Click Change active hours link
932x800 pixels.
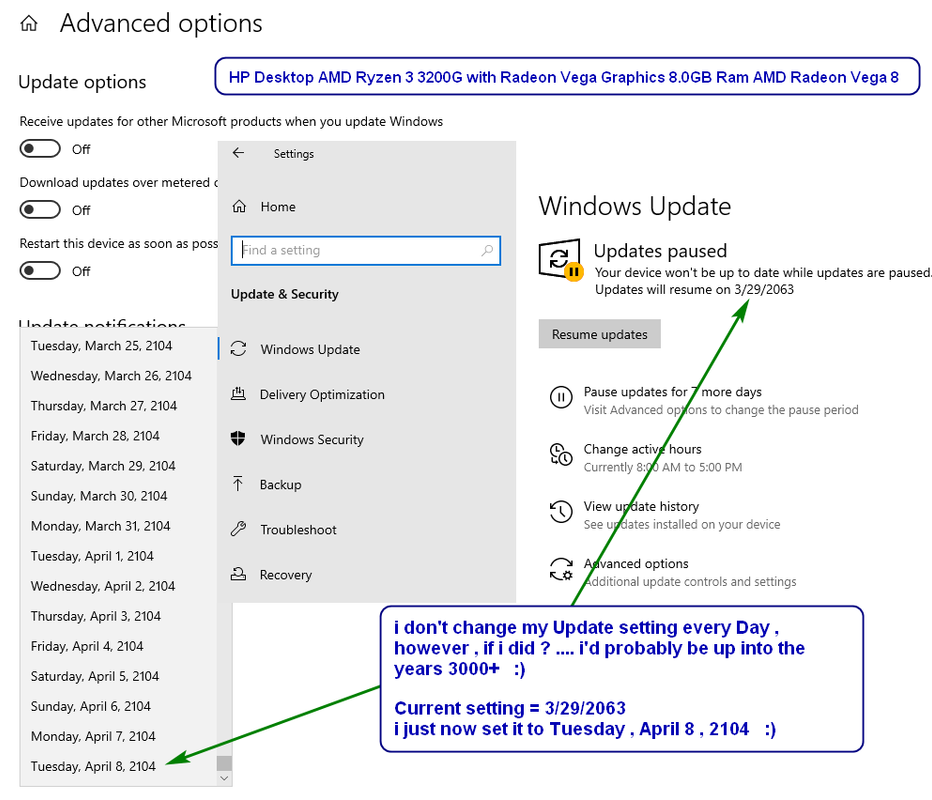pos(642,449)
